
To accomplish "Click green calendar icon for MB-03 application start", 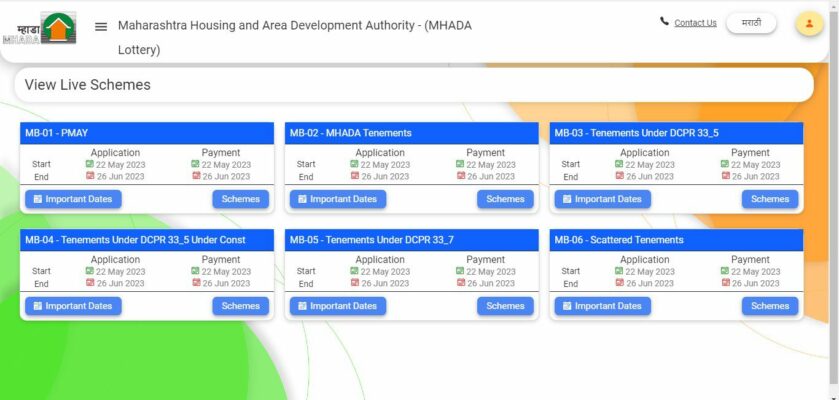I will (x=619, y=164).
